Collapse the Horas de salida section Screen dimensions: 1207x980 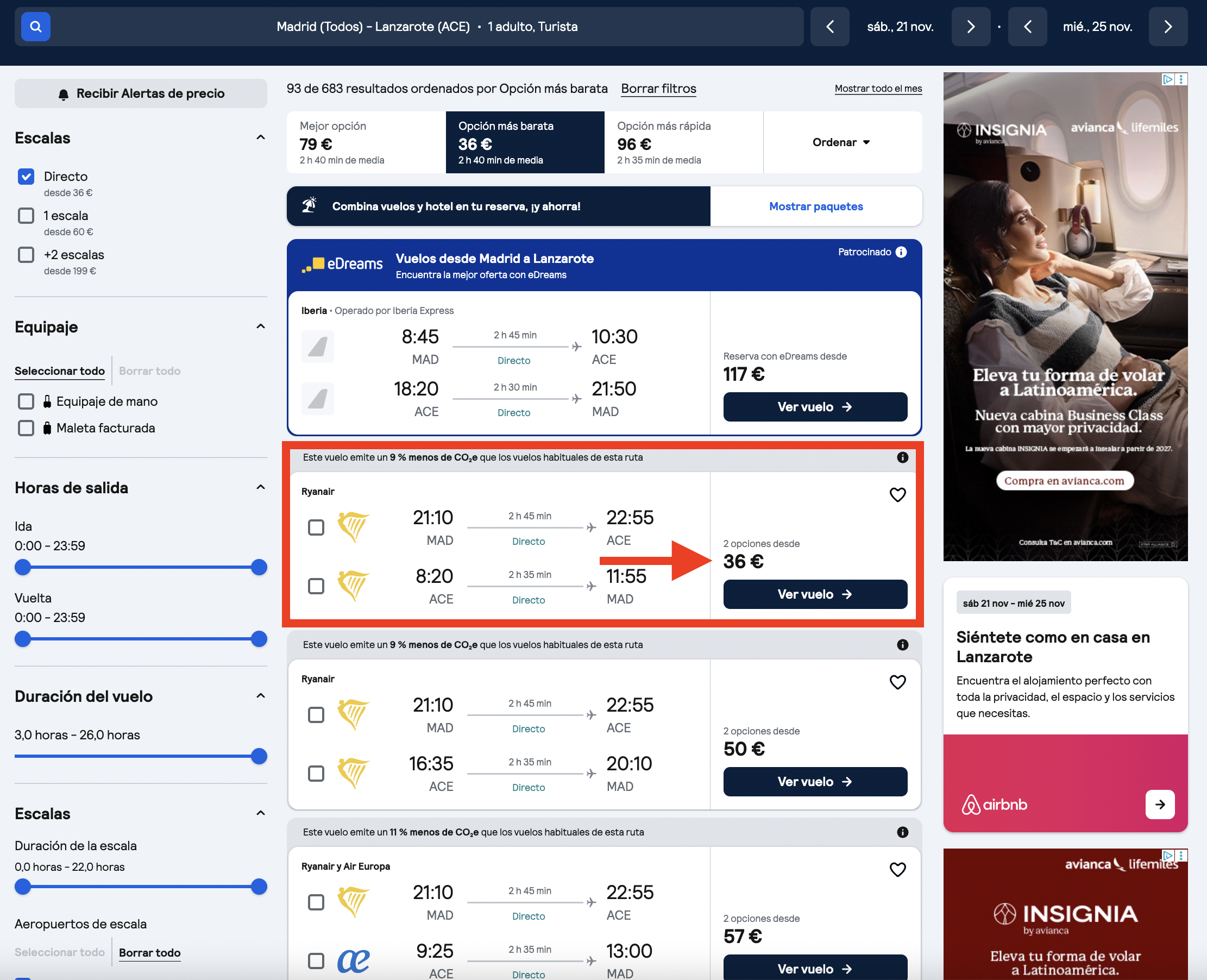[x=260, y=487]
